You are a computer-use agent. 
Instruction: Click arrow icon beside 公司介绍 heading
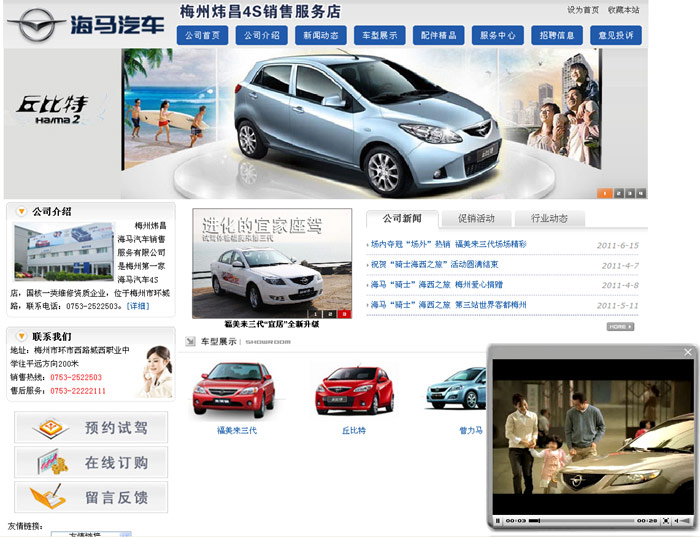pos(21,212)
